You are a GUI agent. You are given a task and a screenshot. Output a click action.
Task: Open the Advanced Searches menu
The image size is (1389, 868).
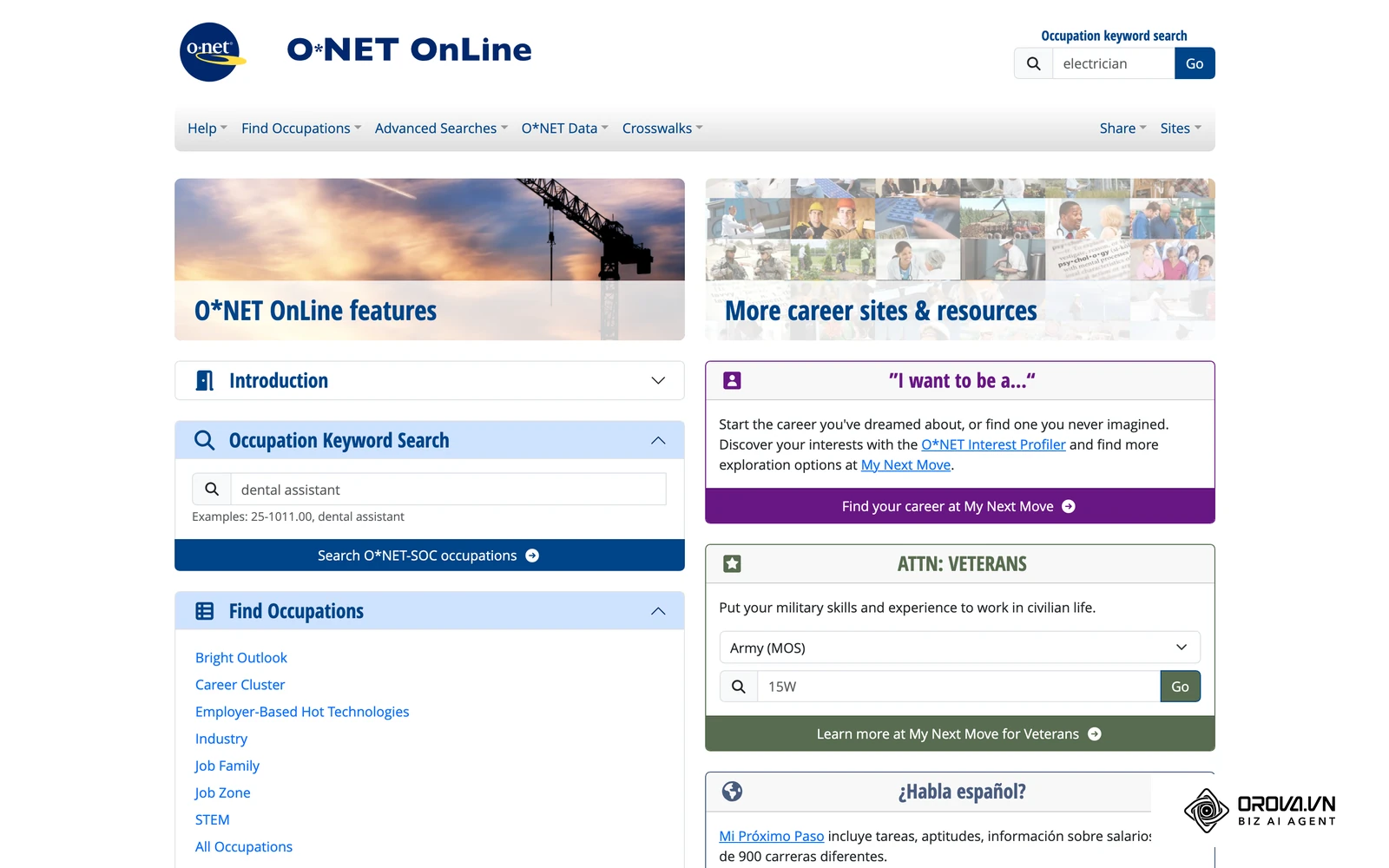pos(441,128)
